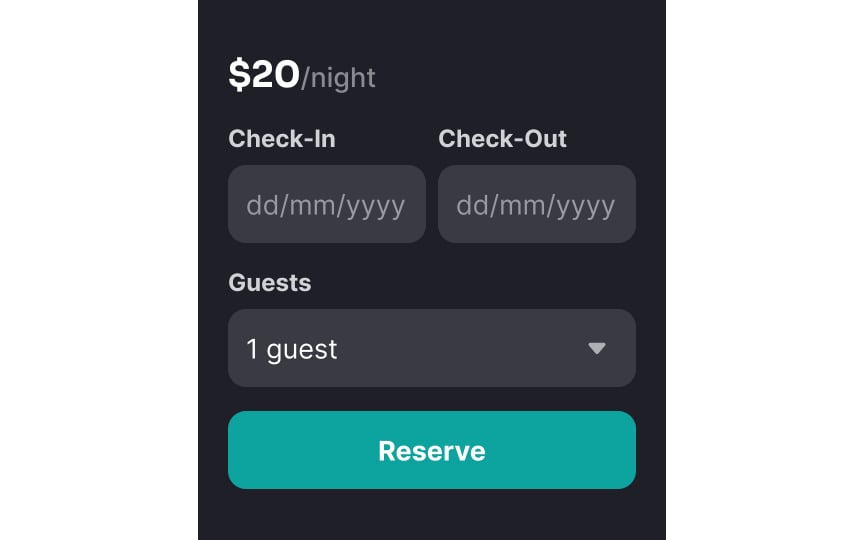Image resolution: width=864 pixels, height=540 pixels.
Task: Click the Guests label text
Action: click(269, 283)
